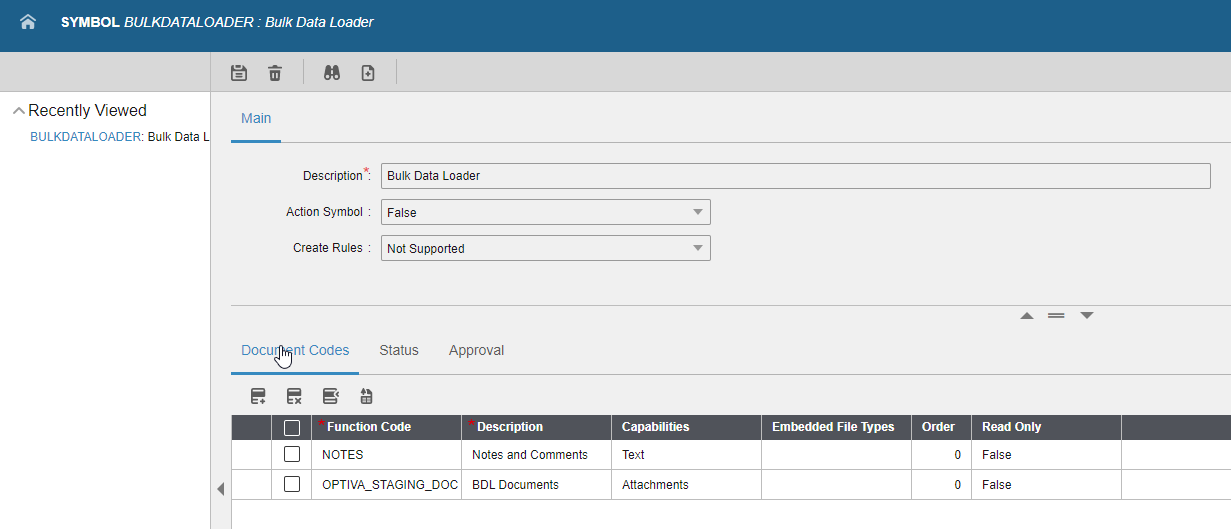Switch to the Status tab
1231x529 pixels.
point(398,350)
